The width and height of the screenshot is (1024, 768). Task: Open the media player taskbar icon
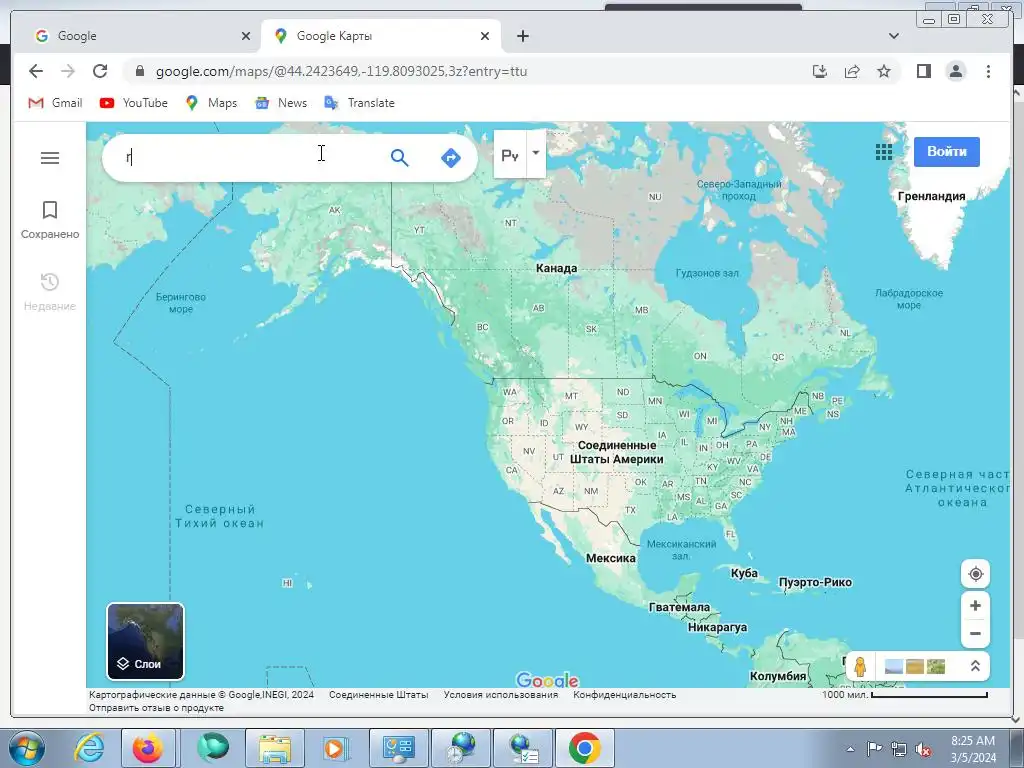pos(336,748)
